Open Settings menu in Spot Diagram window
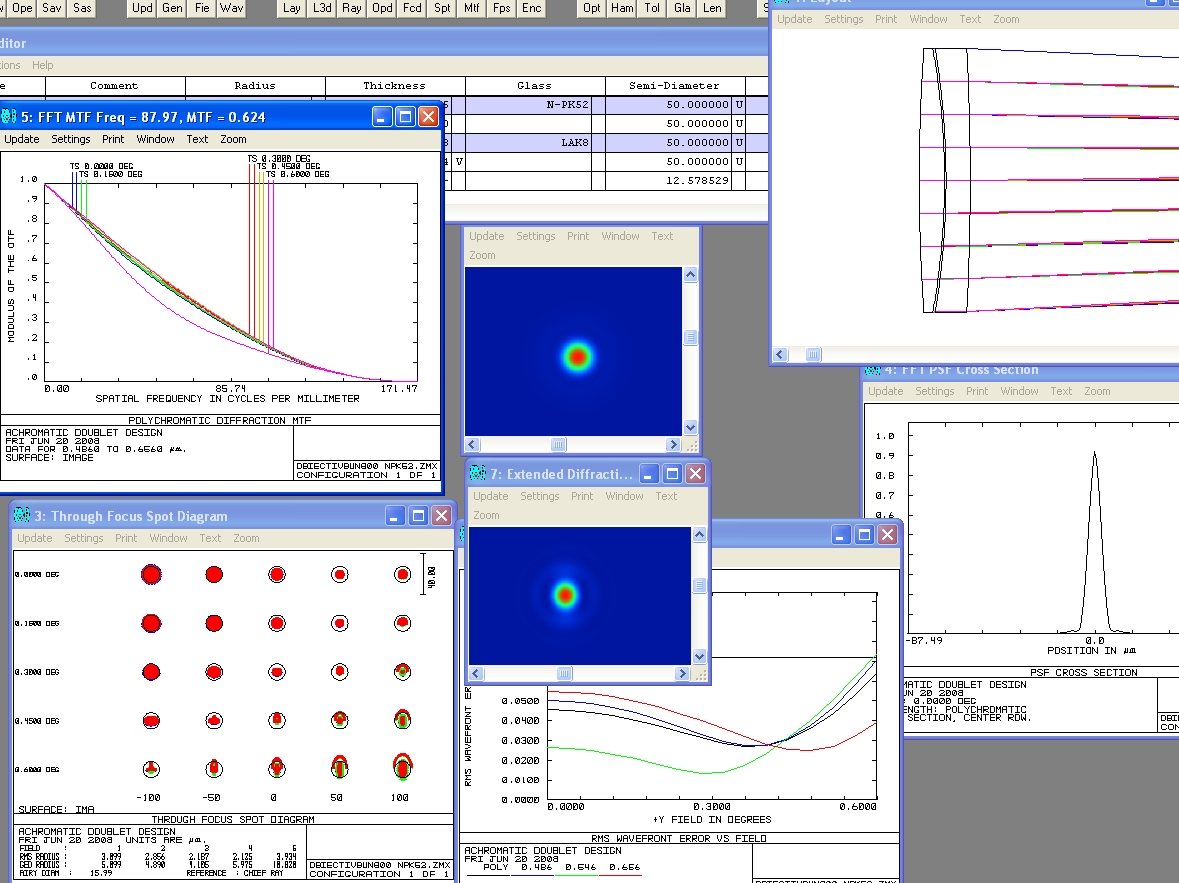Viewport: 1179px width, 883px height. [83, 539]
